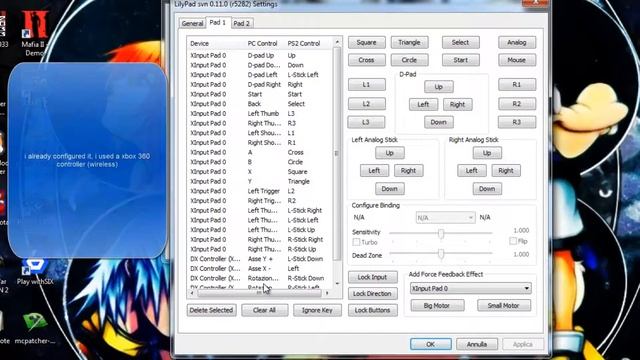Bind the R1 button
This screenshot has height=360, width=640.
517,84
